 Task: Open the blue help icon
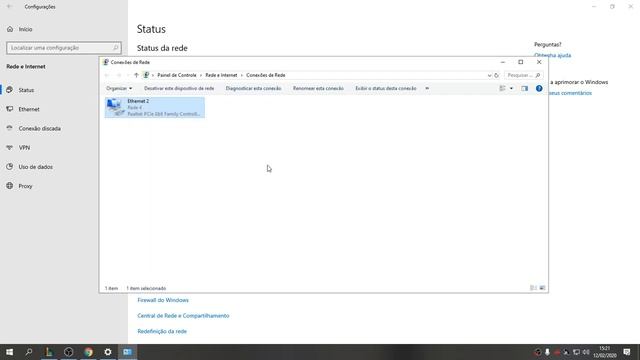point(539,88)
